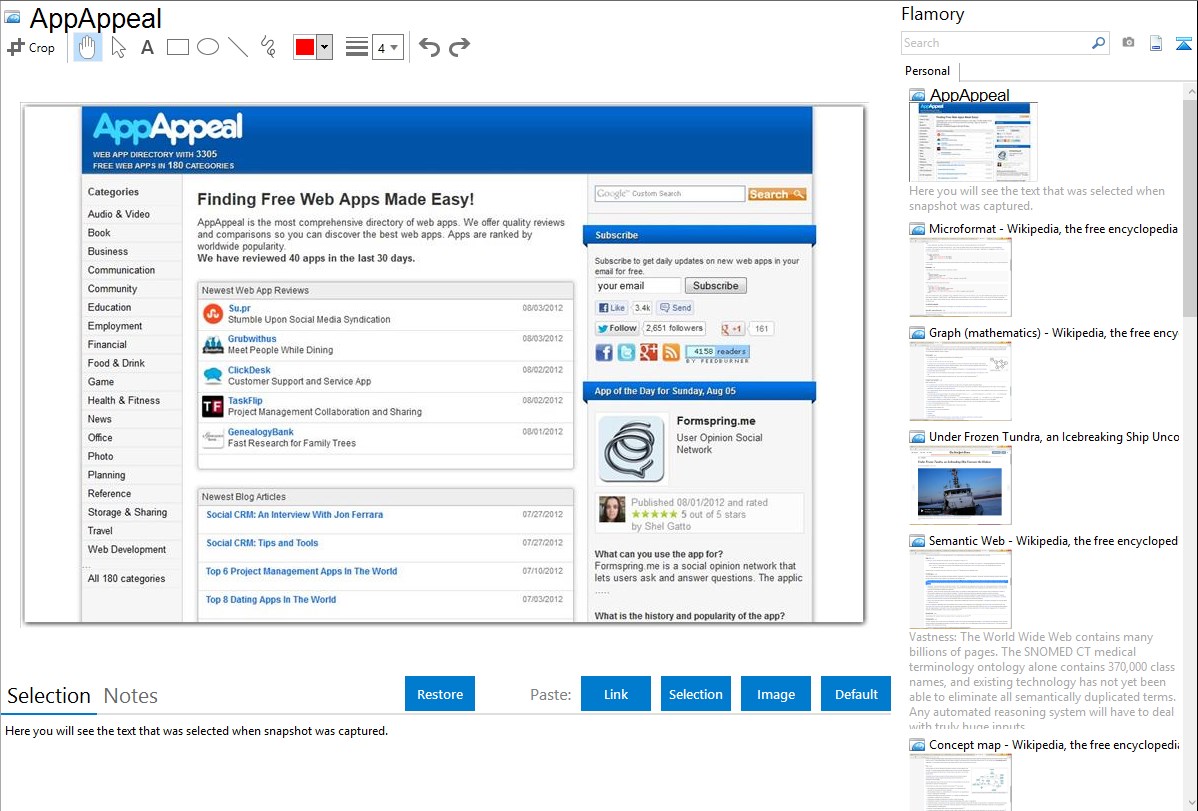This screenshot has height=811, width=1198.
Task: Paste as Link
Action: pos(616,694)
